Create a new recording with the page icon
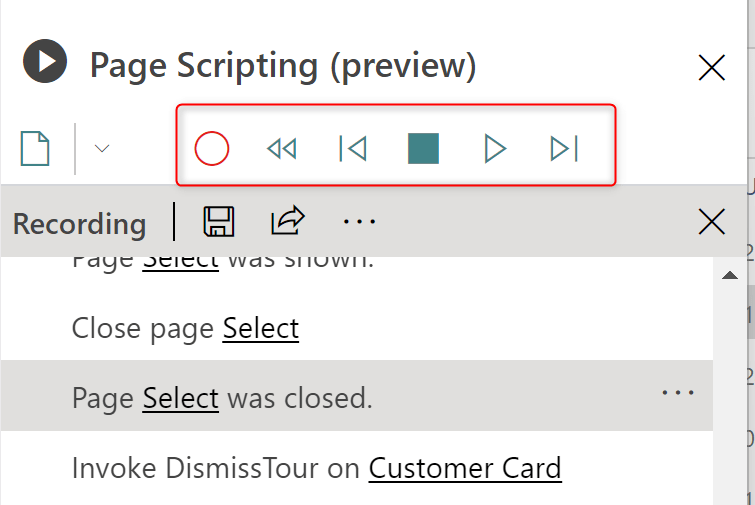Viewport: 755px width, 505px height. (x=36, y=148)
